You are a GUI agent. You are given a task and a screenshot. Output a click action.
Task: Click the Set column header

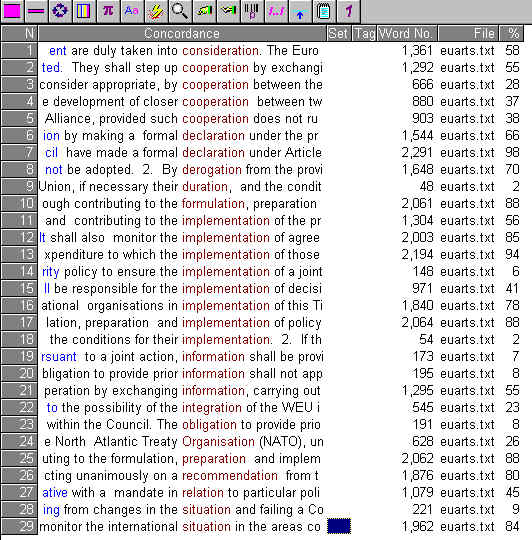338,33
